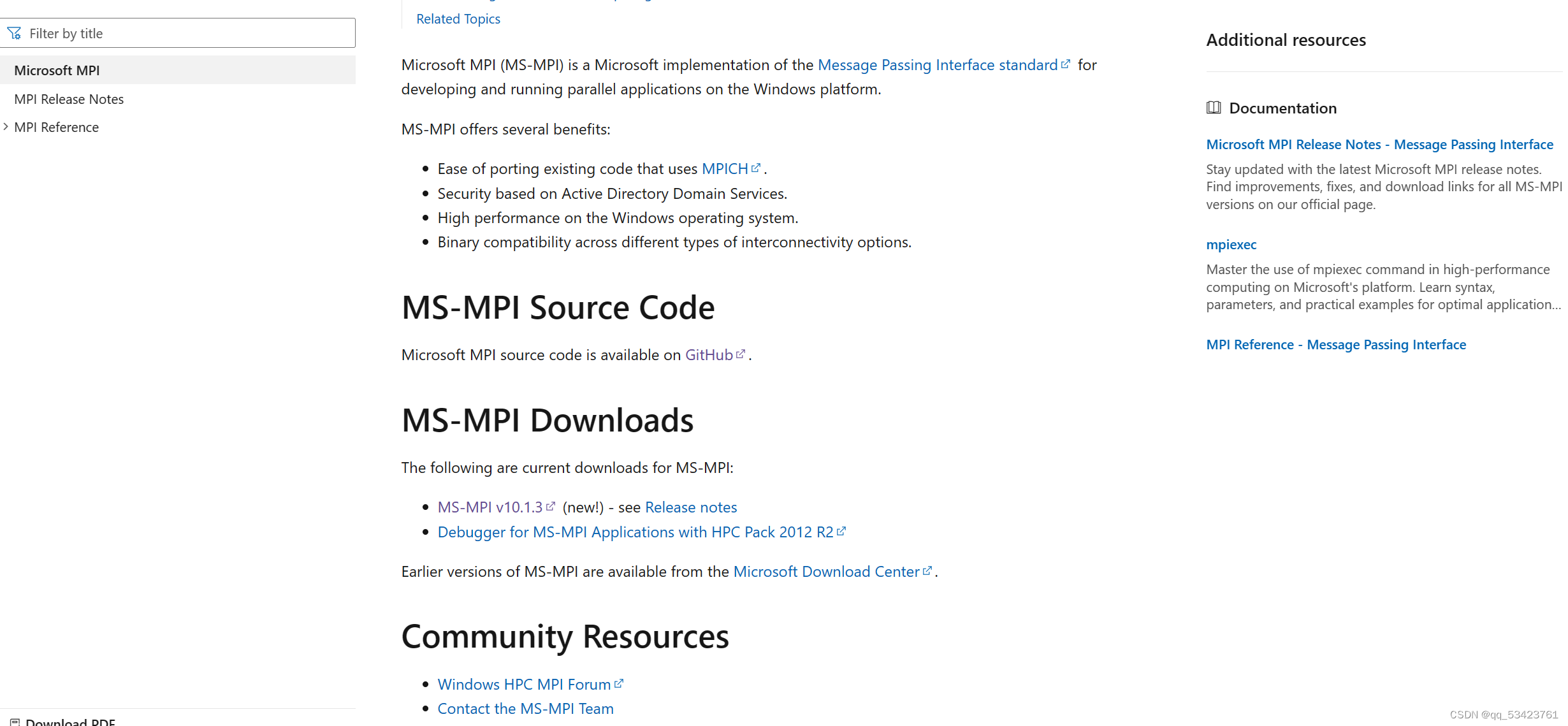Click external-link icon after Windows HPC MPI Forum

pyautogui.click(x=619, y=684)
